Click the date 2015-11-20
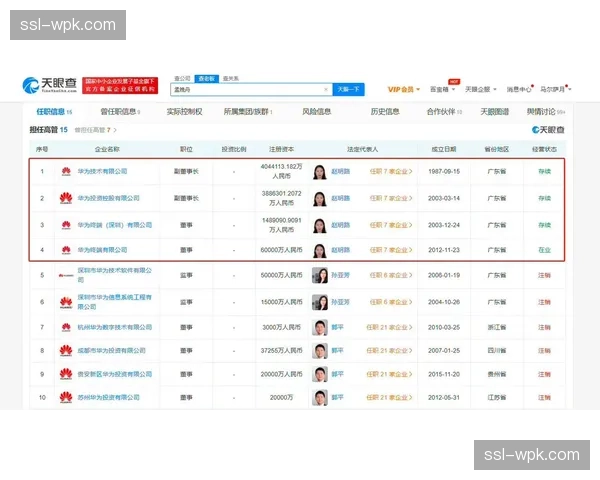This screenshot has height=480, width=600. coord(444,374)
